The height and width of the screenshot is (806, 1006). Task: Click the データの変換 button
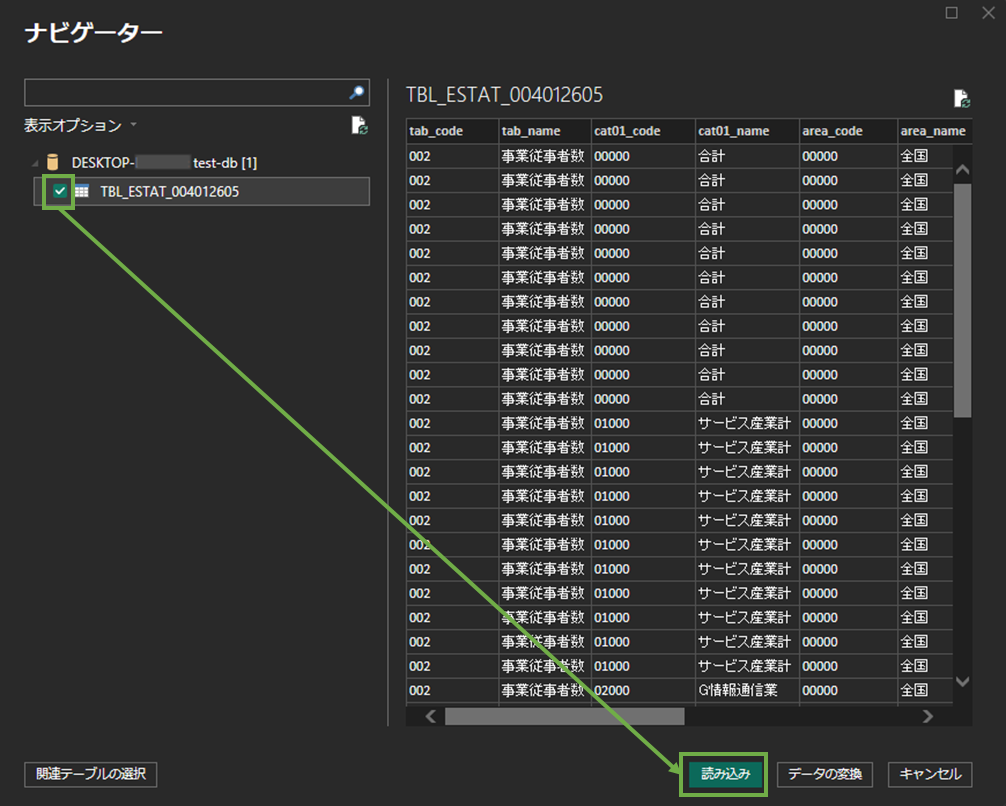(824, 774)
